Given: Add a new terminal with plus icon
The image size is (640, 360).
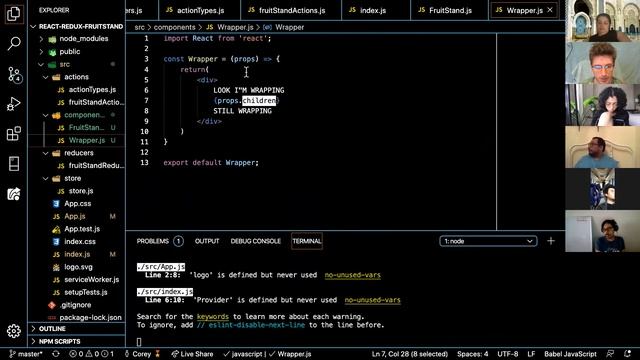Looking at the screenshot, I should (x=551, y=241).
